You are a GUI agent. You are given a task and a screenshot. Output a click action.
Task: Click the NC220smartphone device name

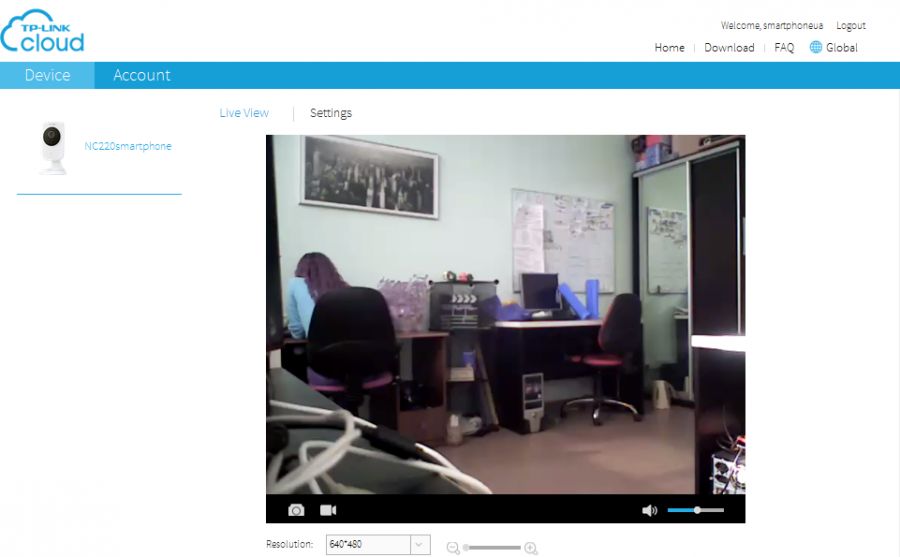128,146
